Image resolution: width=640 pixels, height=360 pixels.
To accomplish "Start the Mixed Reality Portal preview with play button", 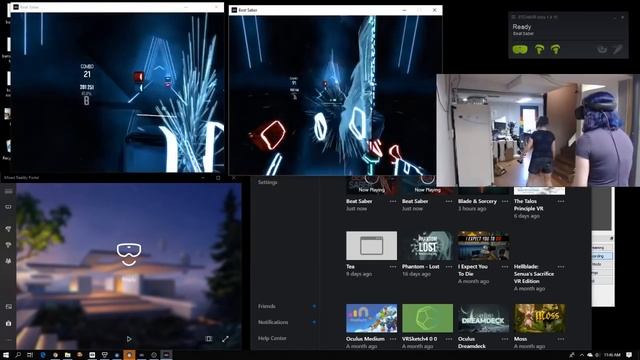I will click(129, 339).
